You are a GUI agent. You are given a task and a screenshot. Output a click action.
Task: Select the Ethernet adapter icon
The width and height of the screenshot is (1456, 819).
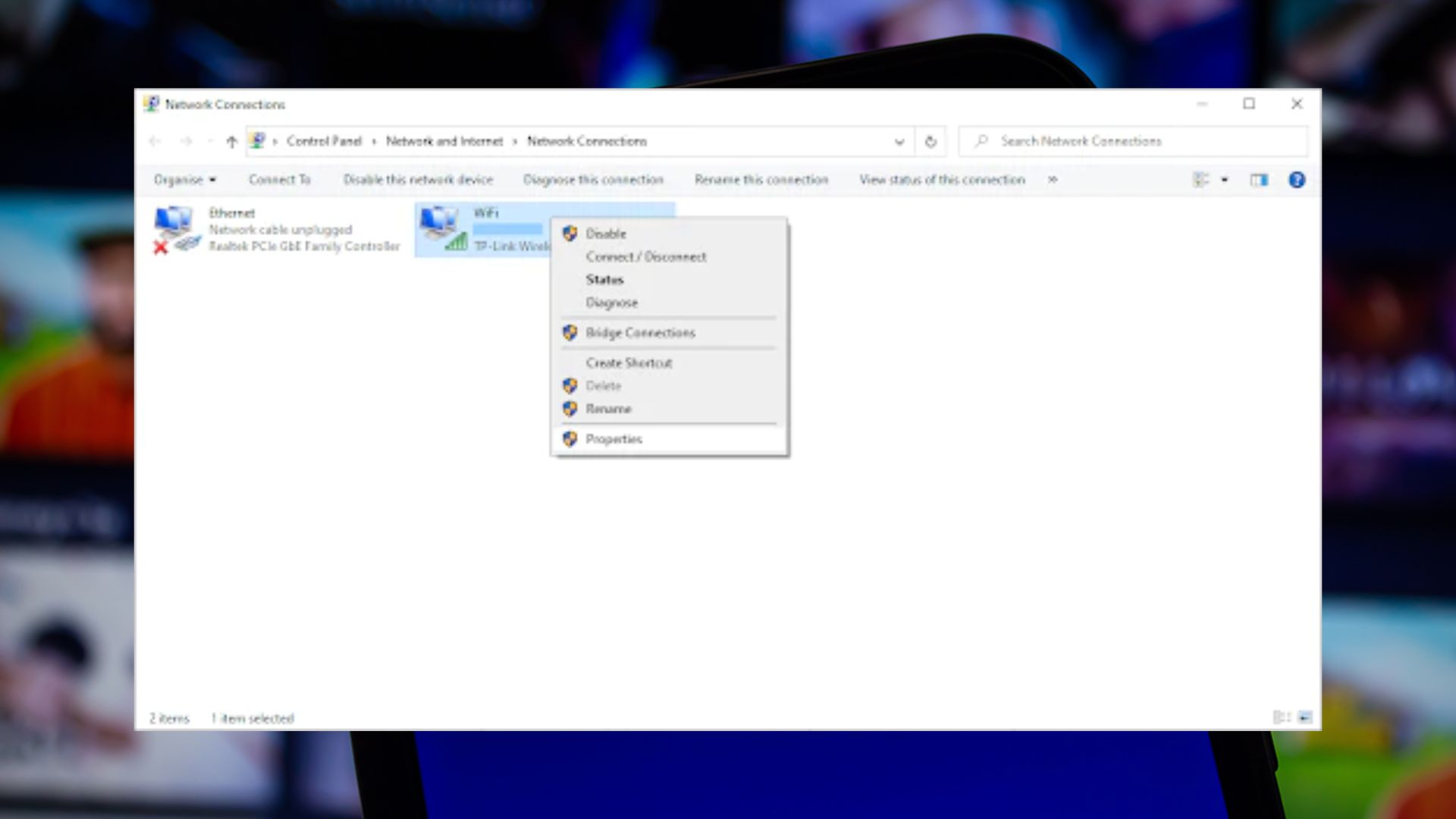click(x=176, y=230)
